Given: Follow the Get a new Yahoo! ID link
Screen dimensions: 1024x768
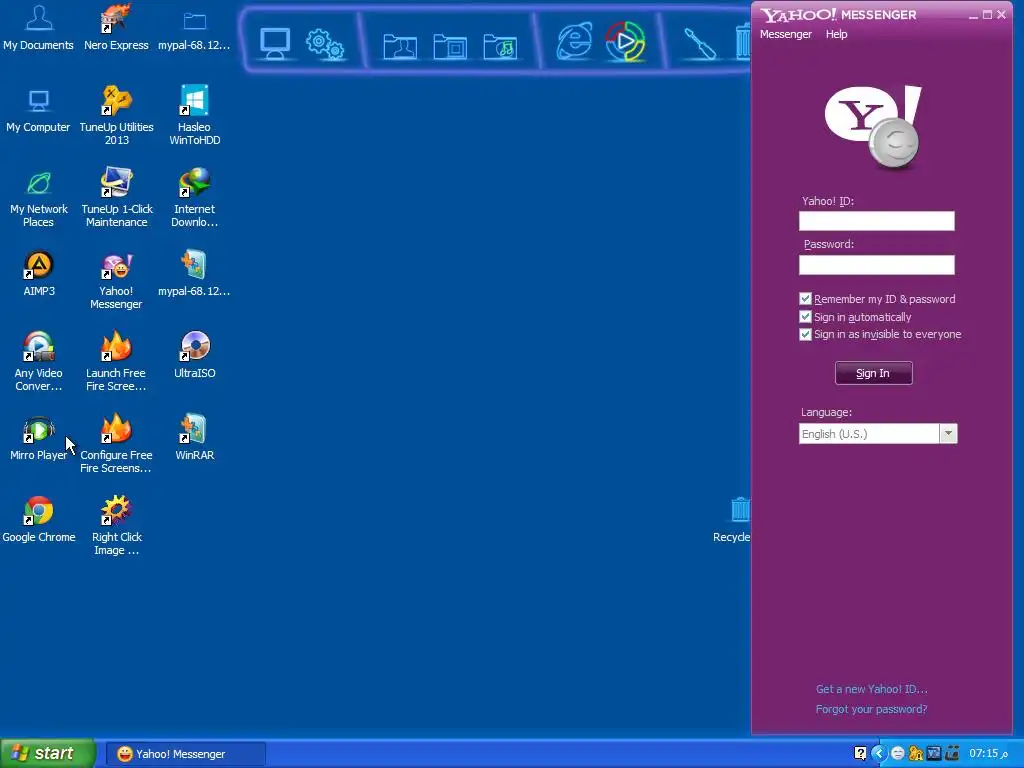Looking at the screenshot, I should click(x=872, y=689).
